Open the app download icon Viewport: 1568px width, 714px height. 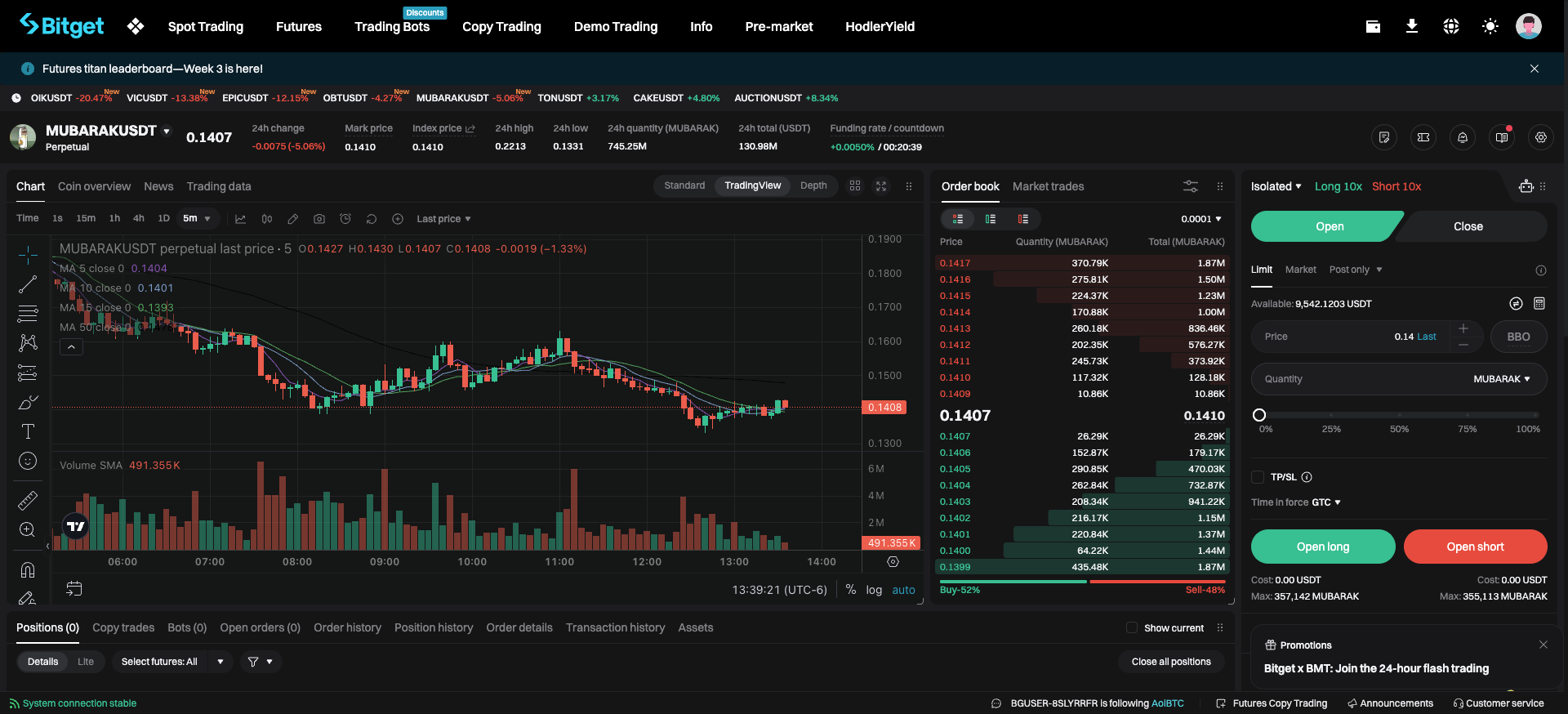(1411, 26)
